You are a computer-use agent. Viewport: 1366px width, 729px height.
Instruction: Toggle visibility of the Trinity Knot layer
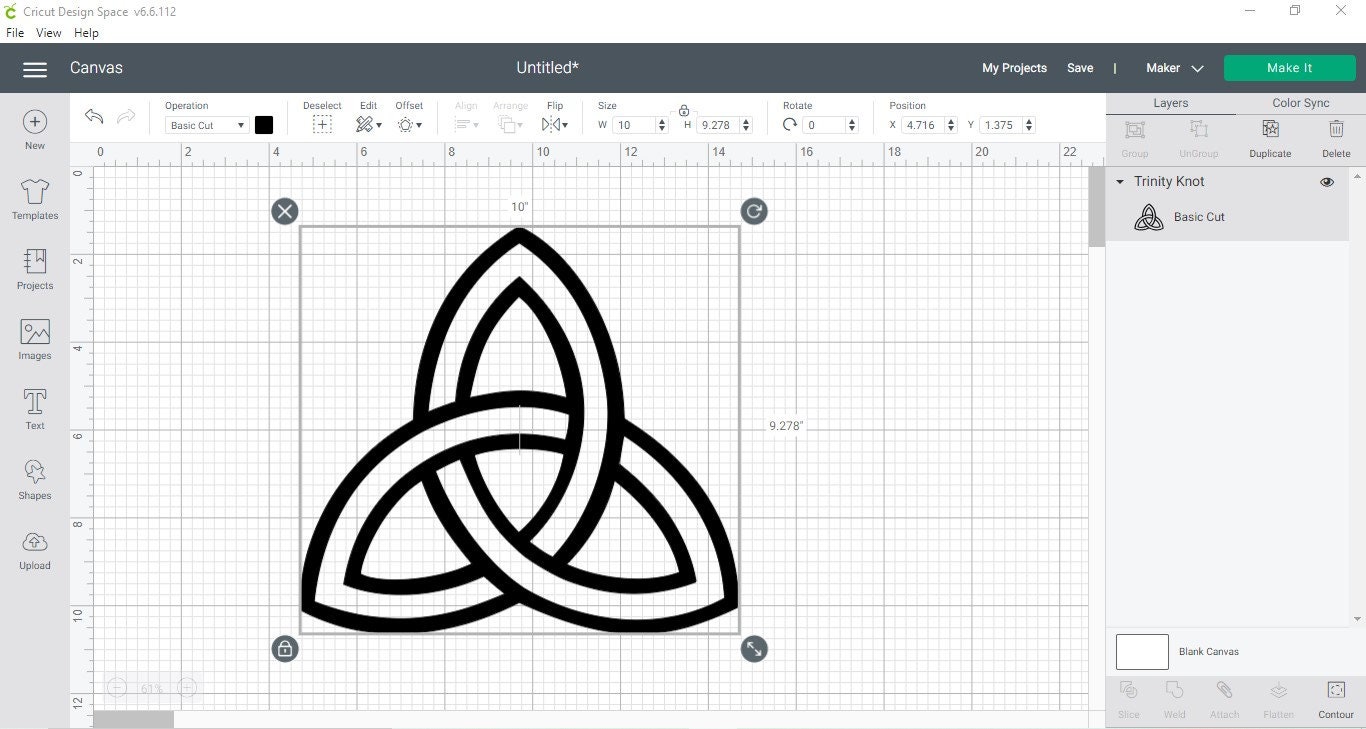click(x=1327, y=181)
